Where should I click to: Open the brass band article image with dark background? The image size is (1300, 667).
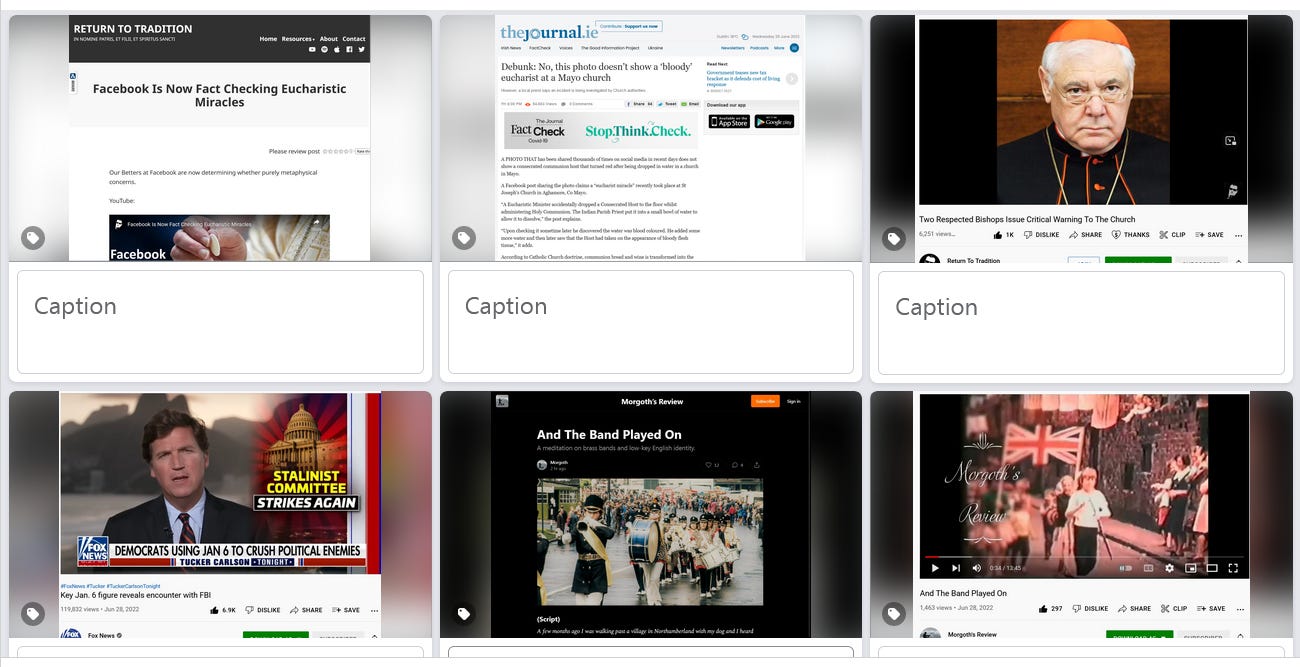tap(650, 514)
